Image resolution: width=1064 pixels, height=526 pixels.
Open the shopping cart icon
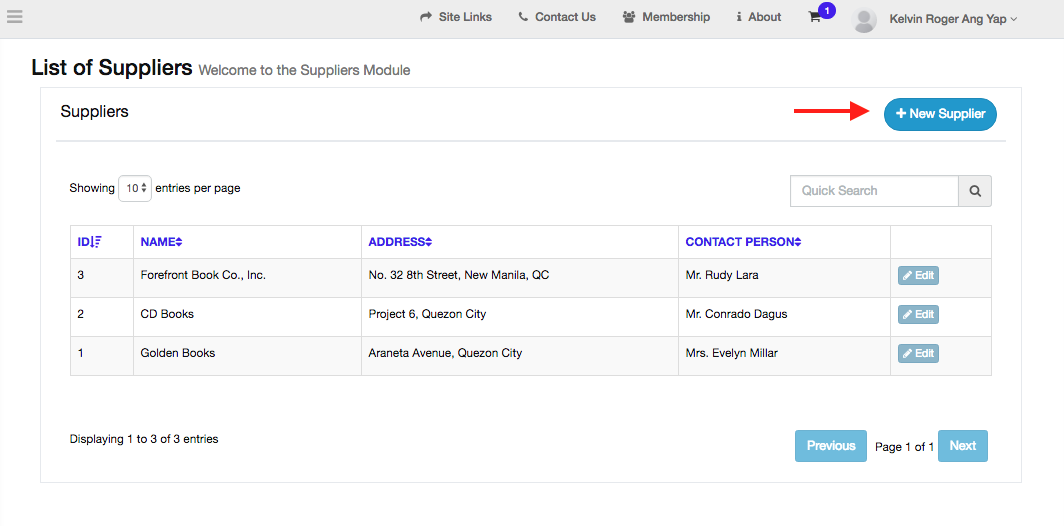(815, 17)
